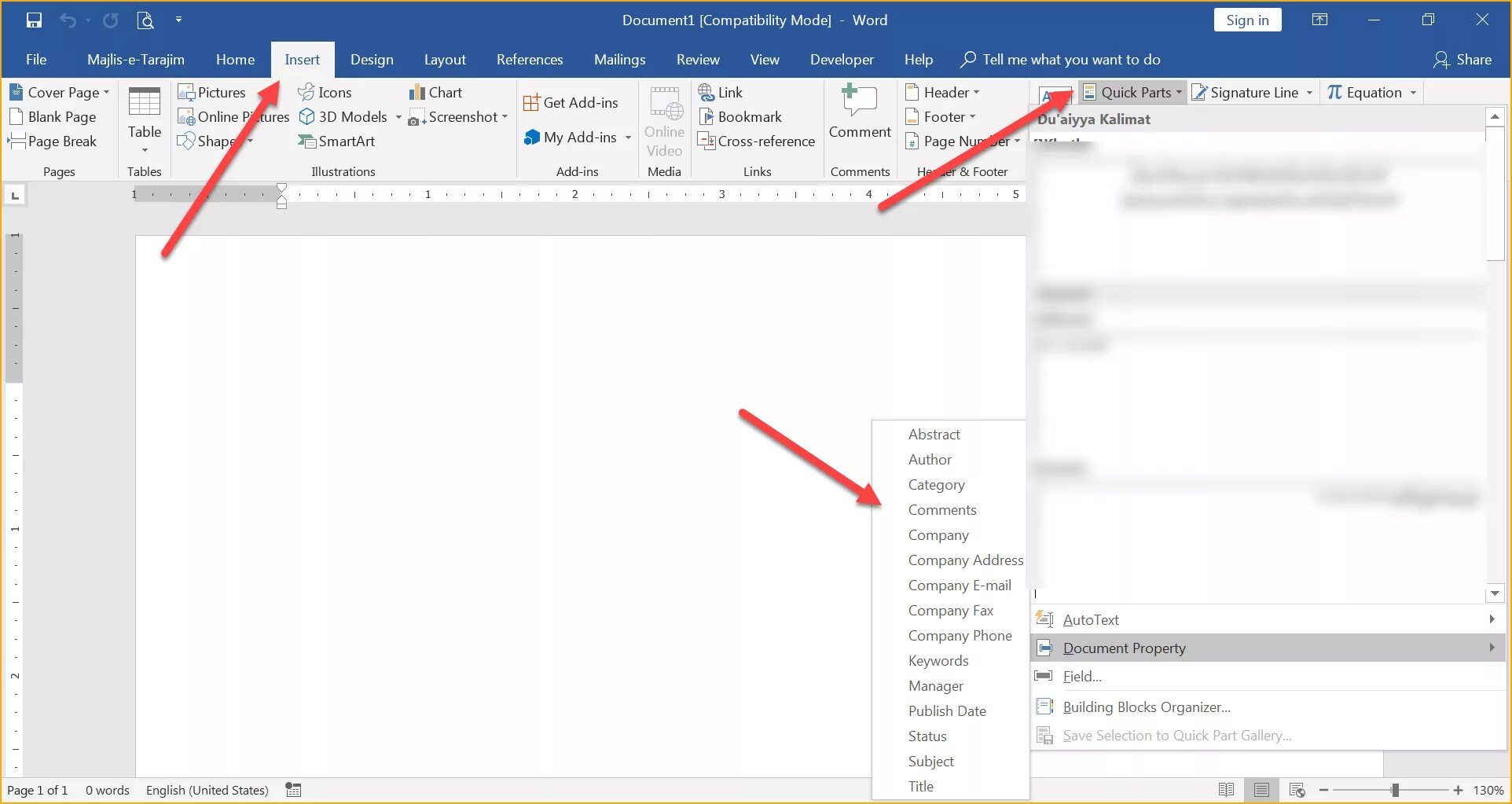Click the Tell me search box

tap(1061, 60)
